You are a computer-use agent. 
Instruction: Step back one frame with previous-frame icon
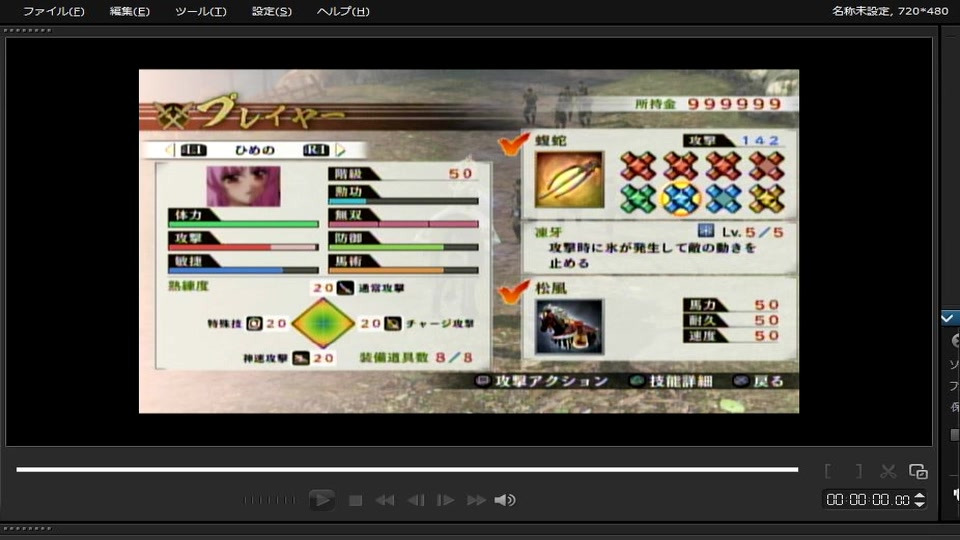416,500
